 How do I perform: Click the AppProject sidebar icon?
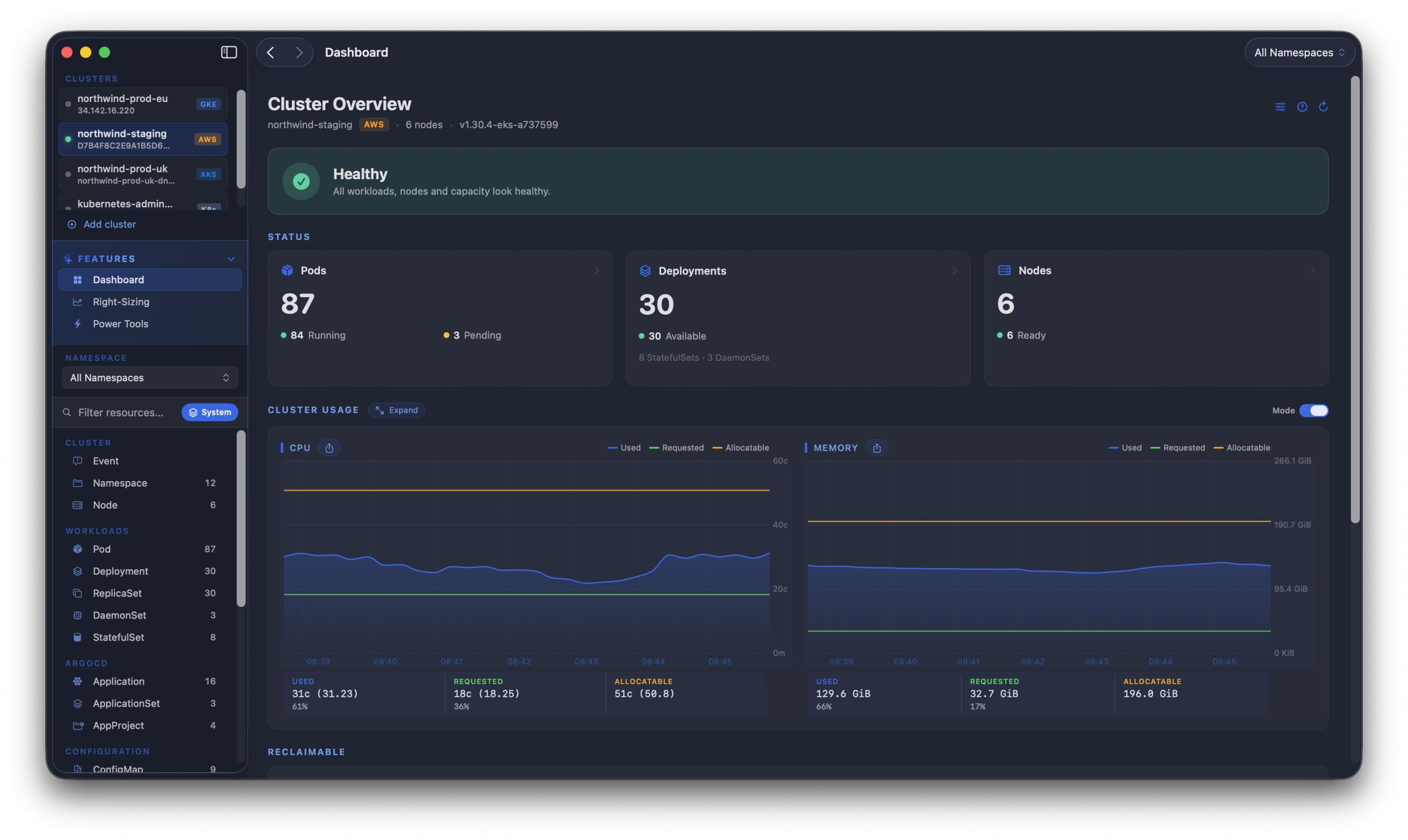coord(78,726)
